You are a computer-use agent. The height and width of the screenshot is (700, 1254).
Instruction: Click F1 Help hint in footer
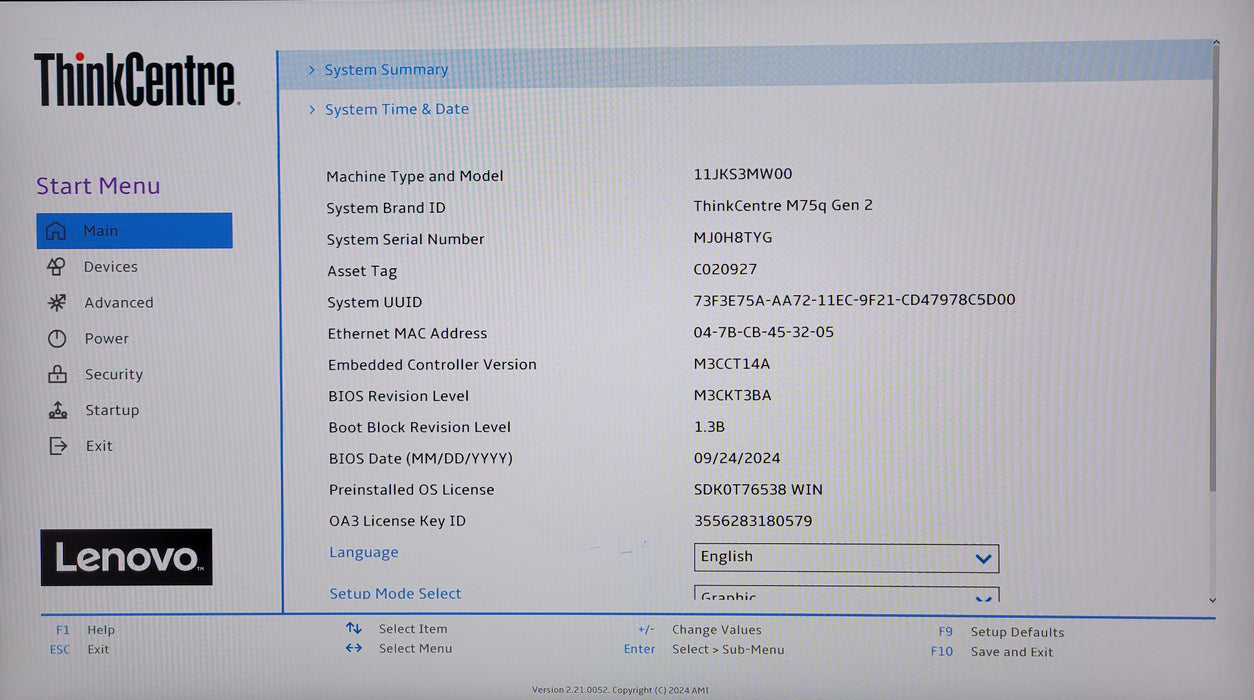85,630
